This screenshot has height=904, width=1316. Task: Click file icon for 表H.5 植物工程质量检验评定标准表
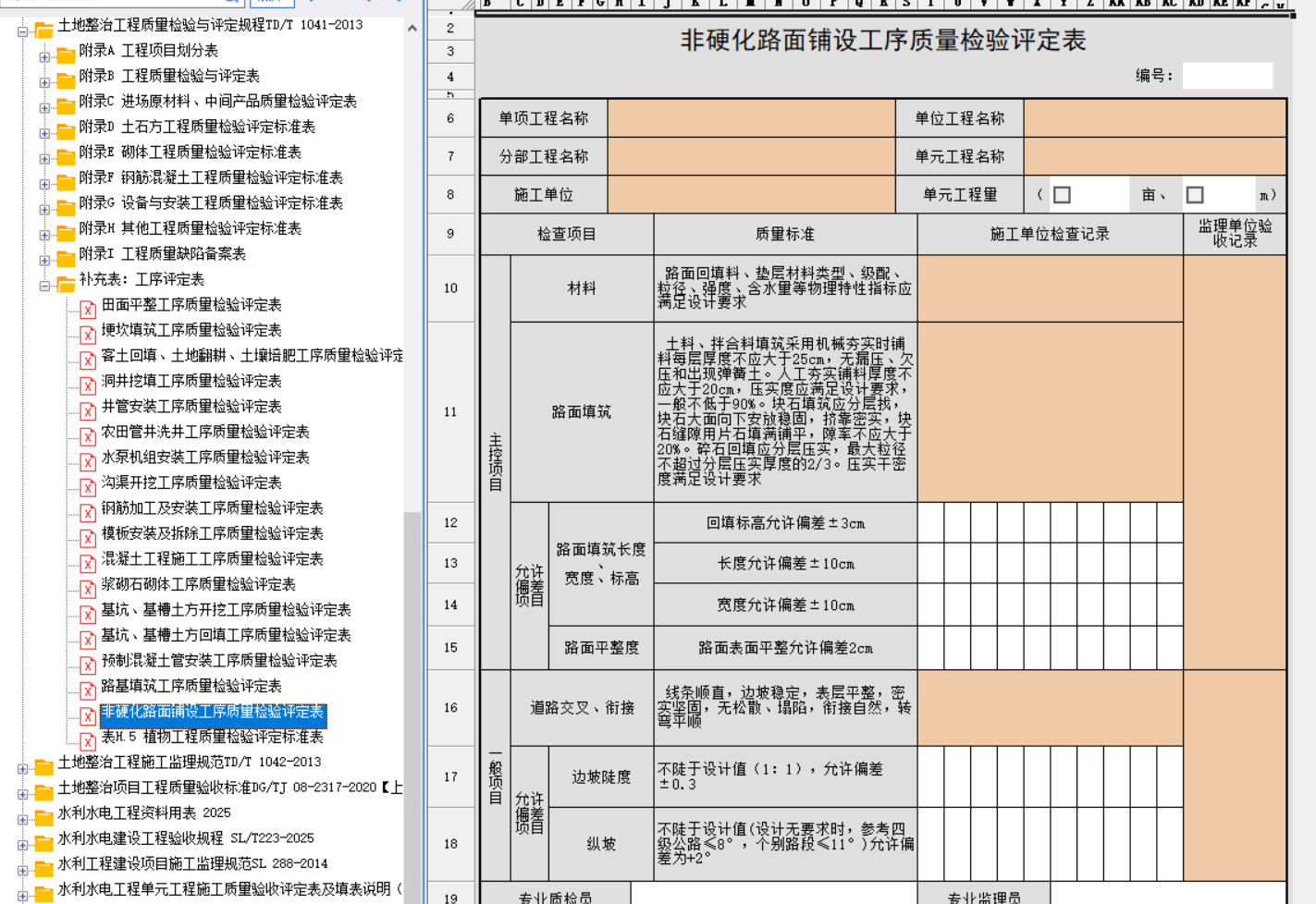pos(88,741)
